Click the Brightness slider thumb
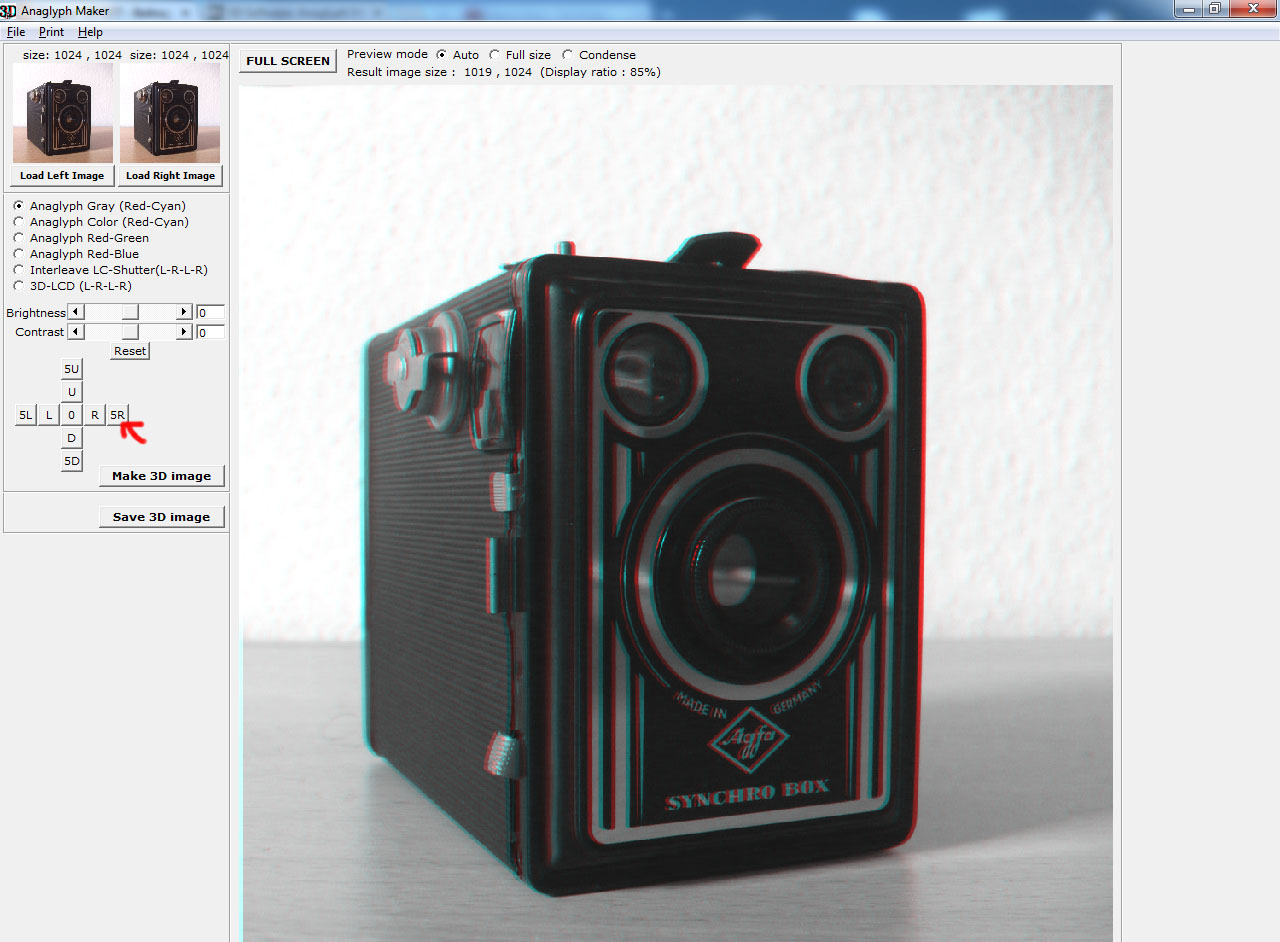 click(130, 312)
